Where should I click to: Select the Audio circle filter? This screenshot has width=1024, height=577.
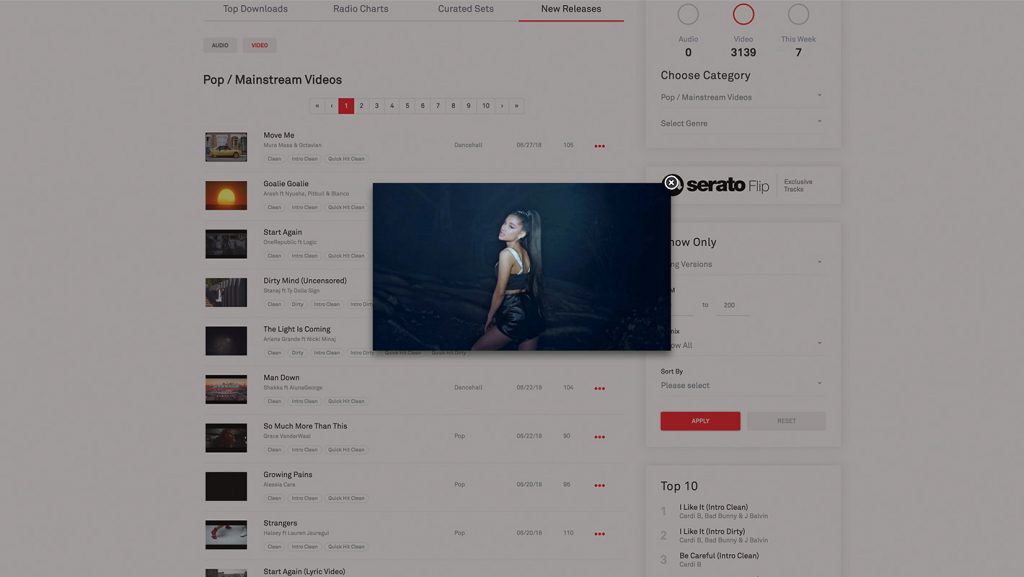coord(688,14)
